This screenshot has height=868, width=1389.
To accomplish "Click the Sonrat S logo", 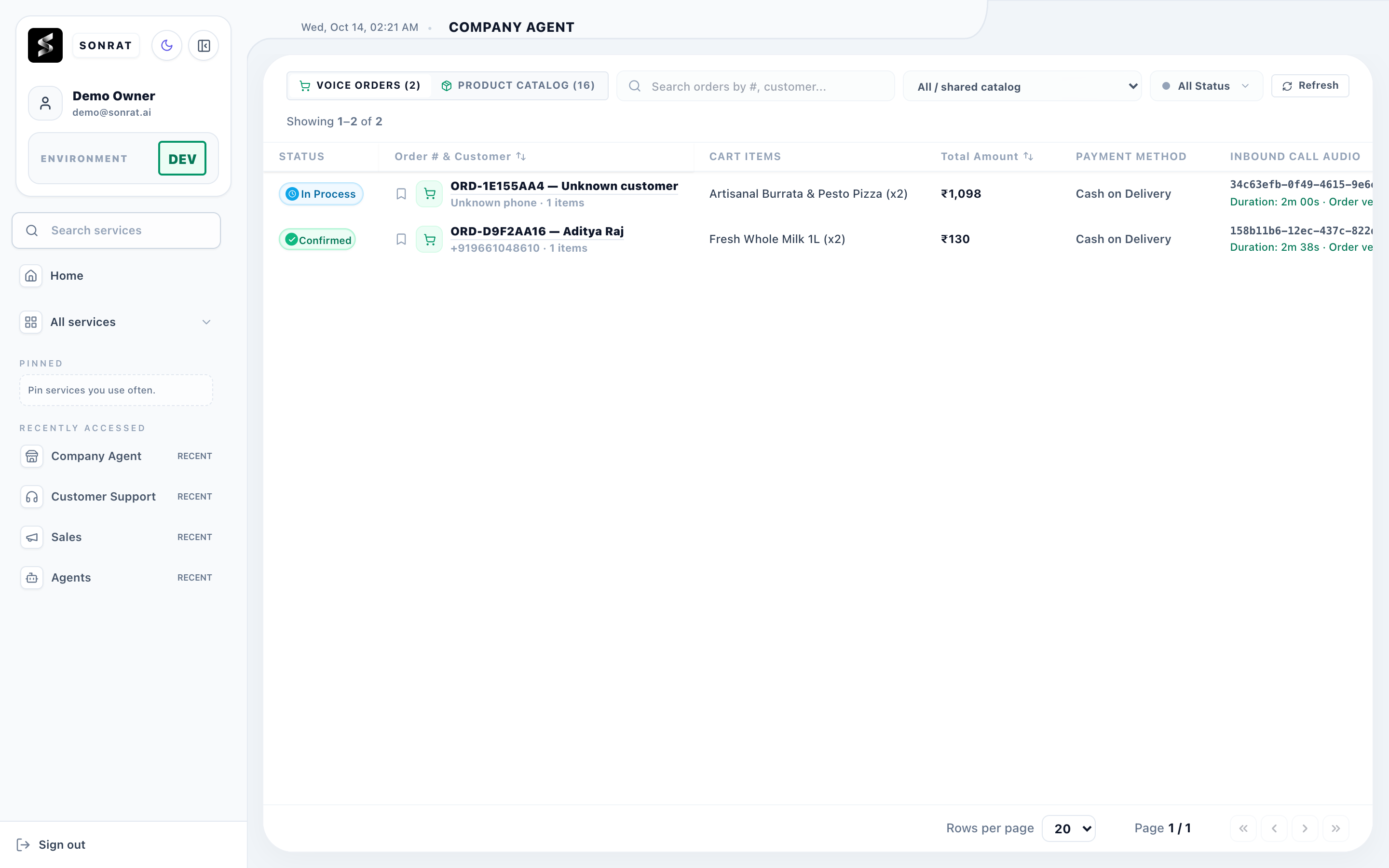I will pyautogui.click(x=45, y=45).
